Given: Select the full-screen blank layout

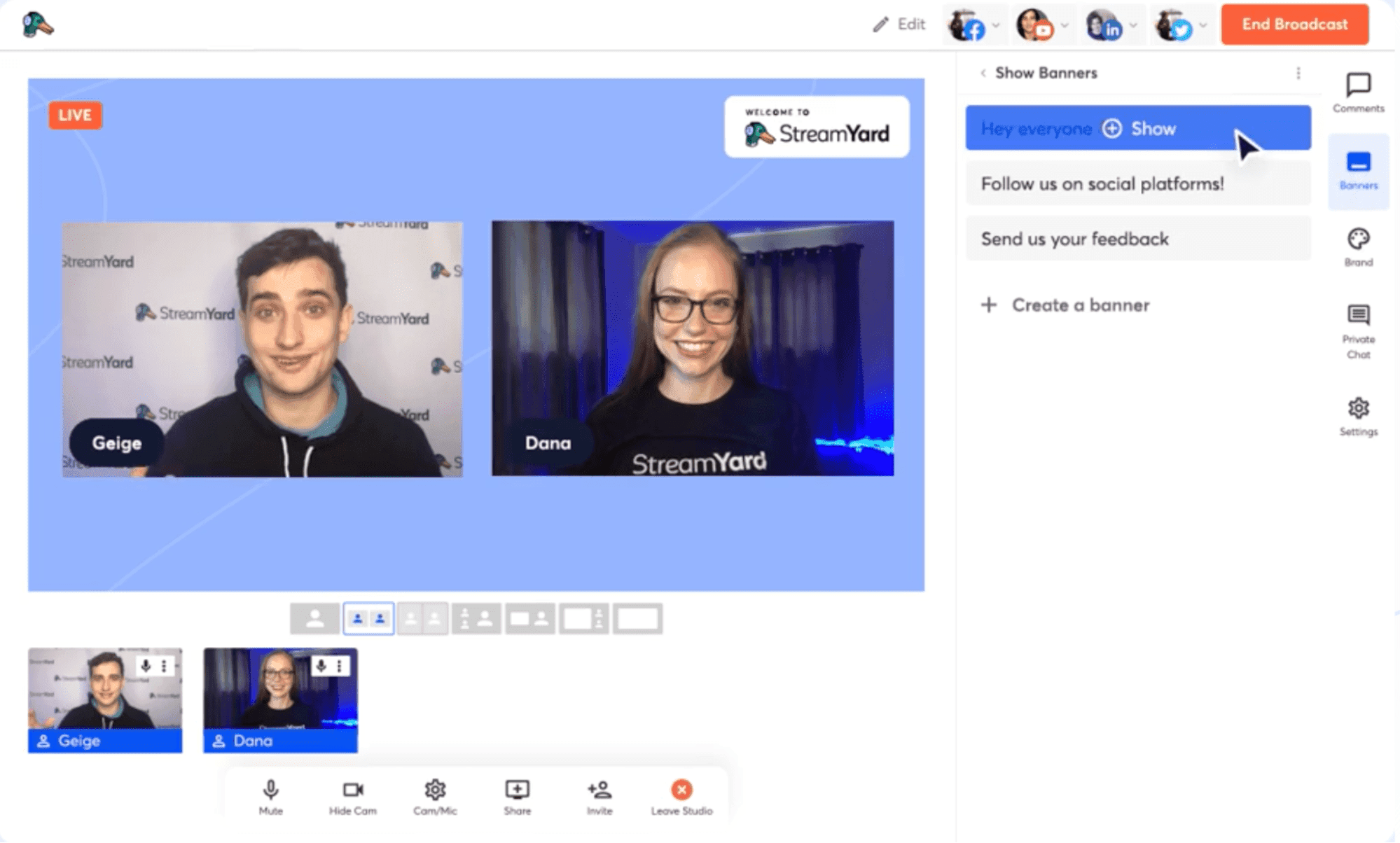Looking at the screenshot, I should click(637, 619).
